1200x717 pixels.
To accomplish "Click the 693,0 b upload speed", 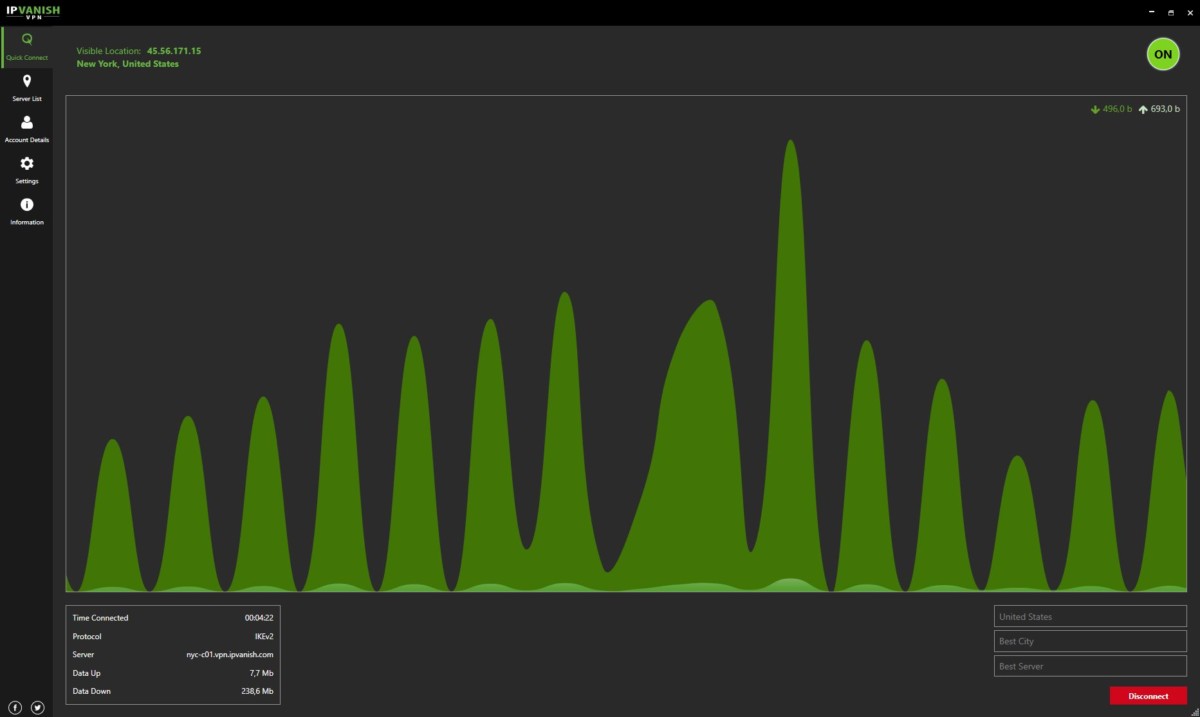I will [1165, 109].
